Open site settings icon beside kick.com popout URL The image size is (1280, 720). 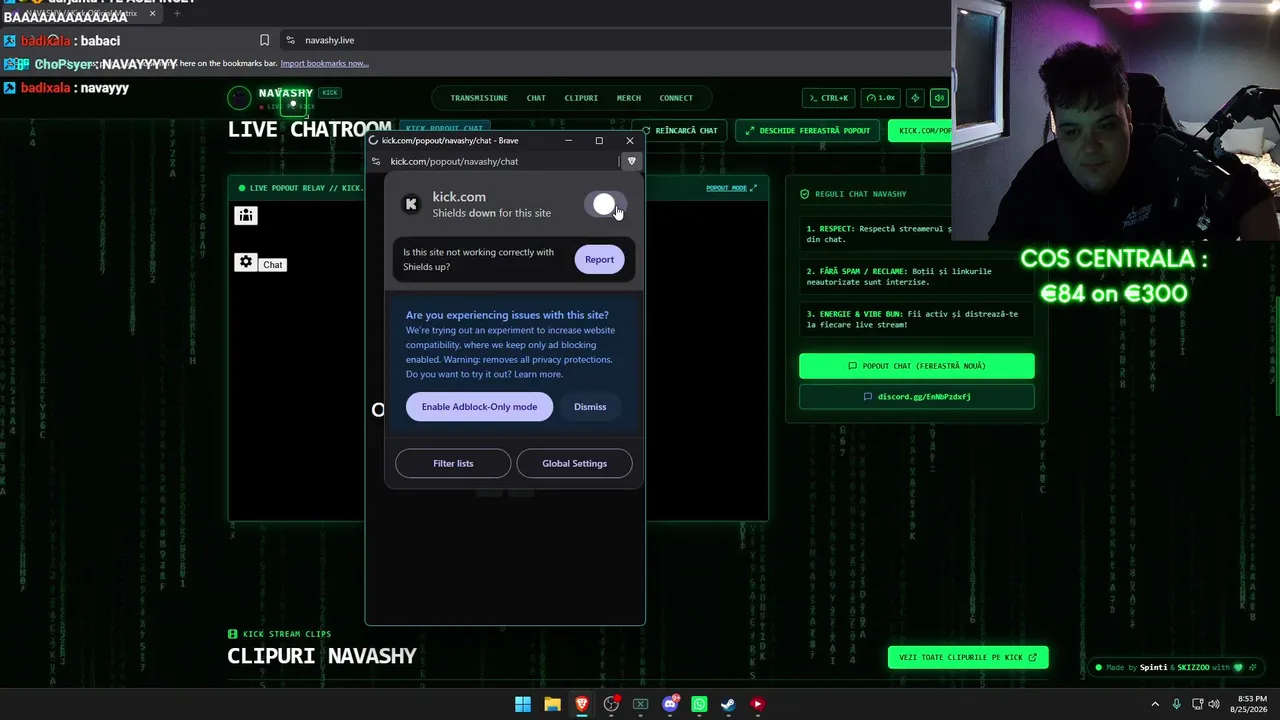tap(376, 161)
